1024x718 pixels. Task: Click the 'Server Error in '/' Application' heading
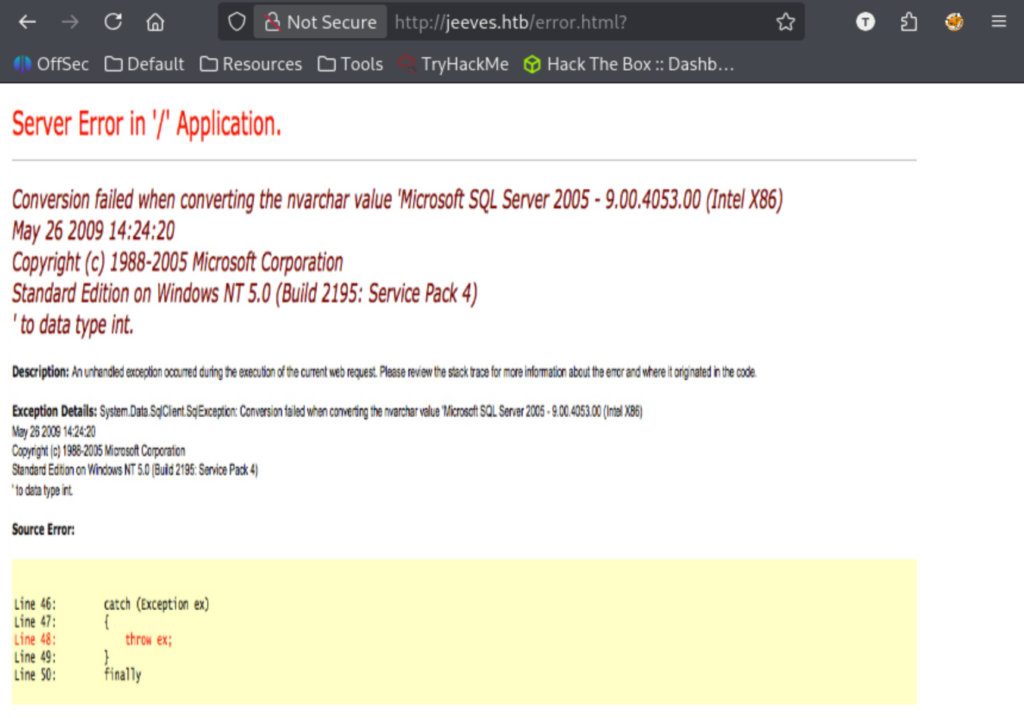146,125
